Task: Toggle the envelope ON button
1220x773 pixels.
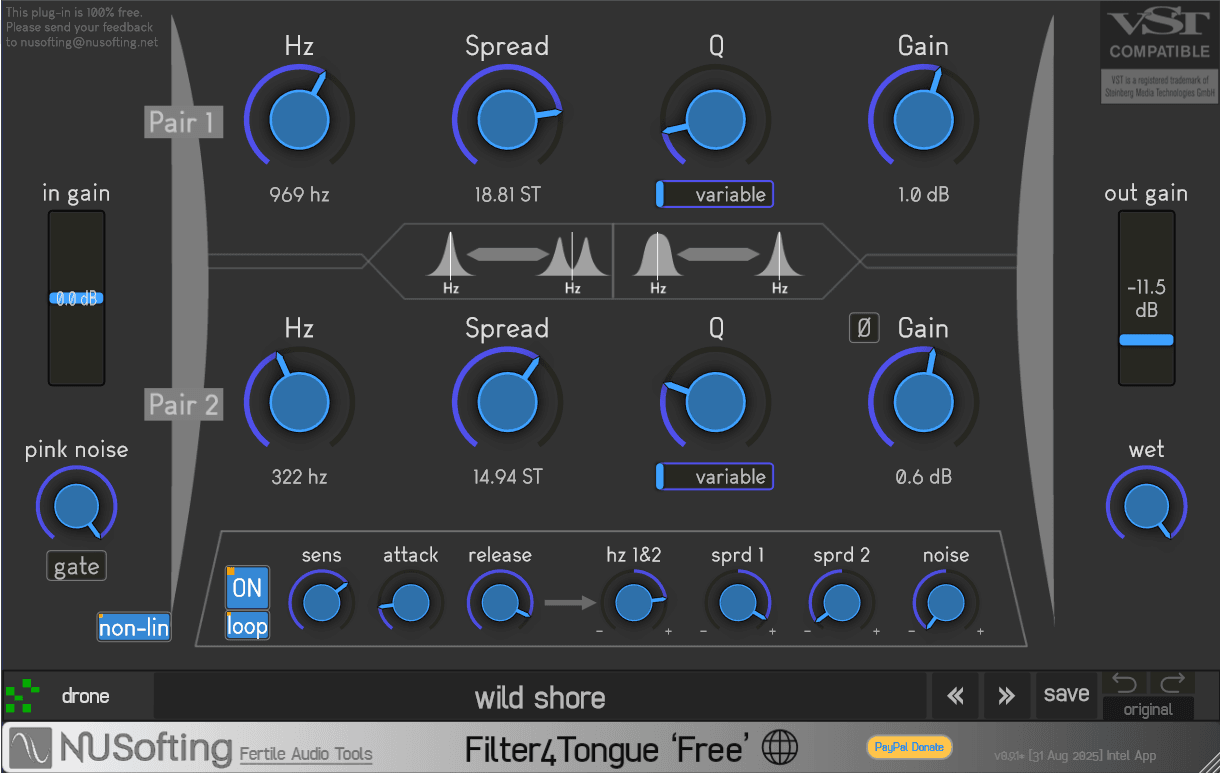Action: pyautogui.click(x=246, y=588)
